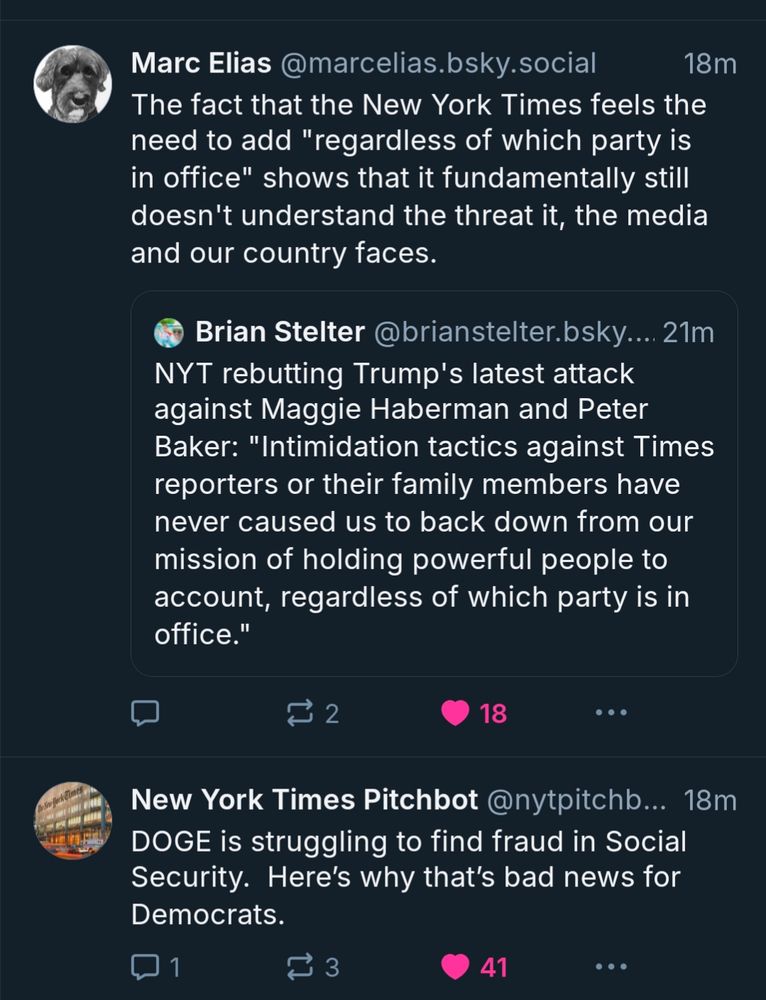Screen dimensions: 766x1000
Task: Repost Marc Elias's post
Action: 299,713
